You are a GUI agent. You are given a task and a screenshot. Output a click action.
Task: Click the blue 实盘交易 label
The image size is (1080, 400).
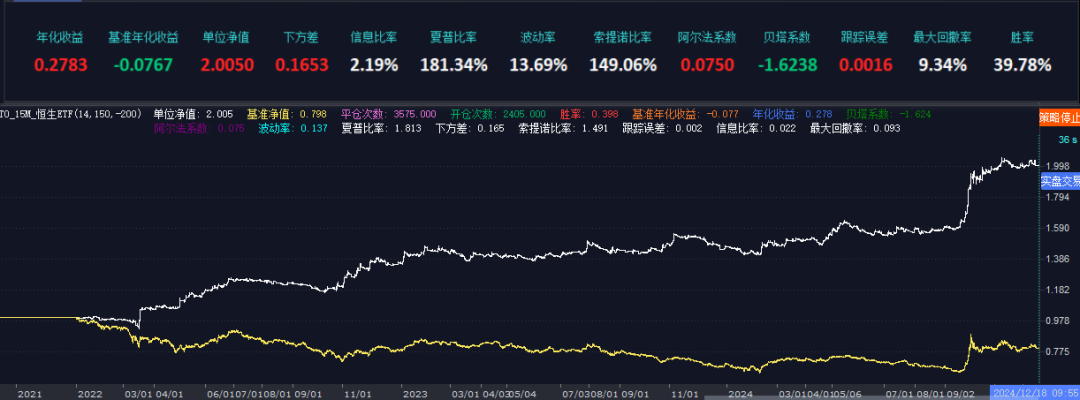point(1059,181)
